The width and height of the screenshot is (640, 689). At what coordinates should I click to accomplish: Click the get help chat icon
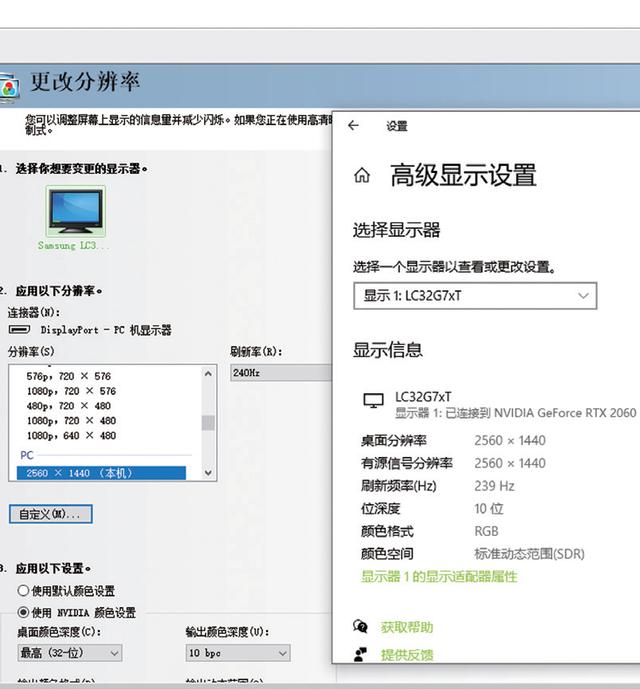pyautogui.click(x=360, y=626)
